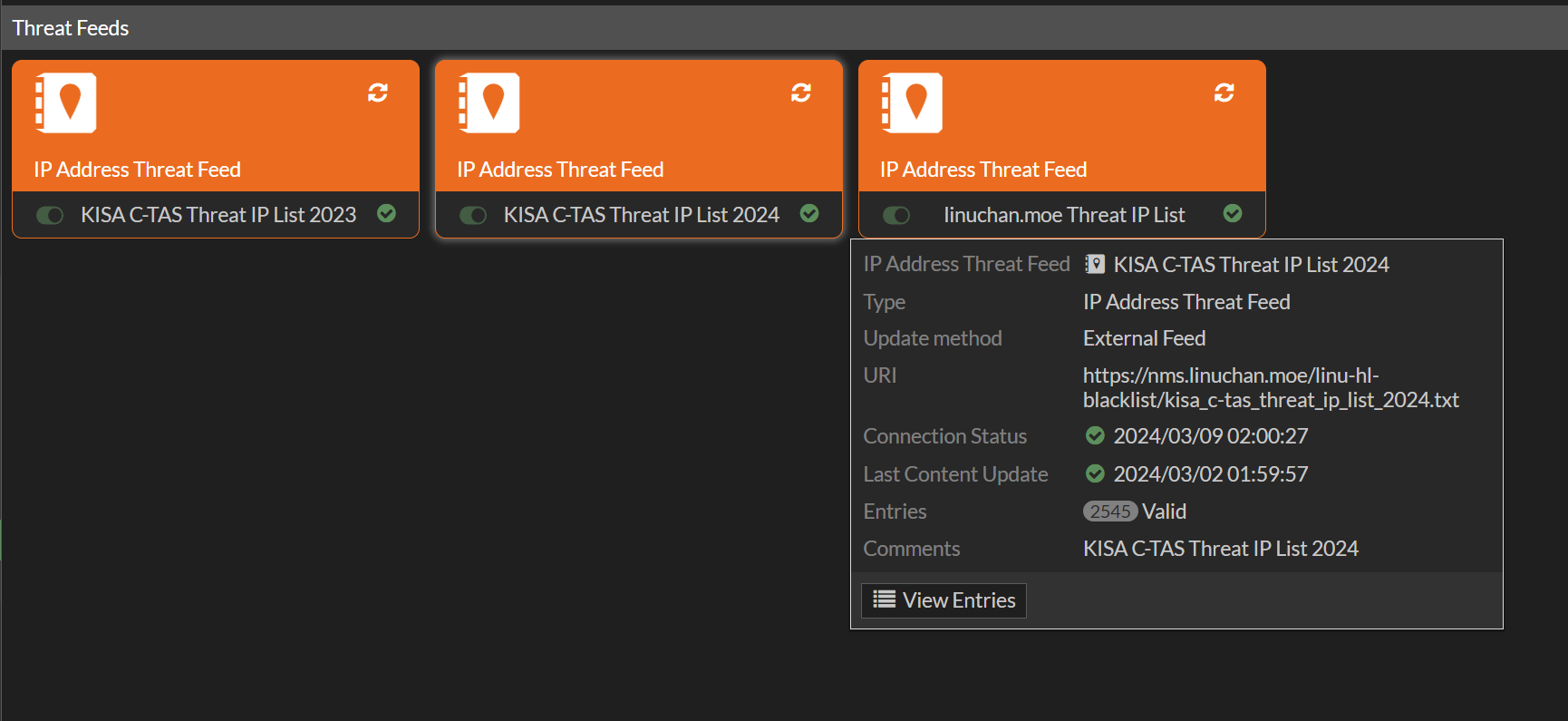Toggle the KISA C-TAS Threat IP List 2024 switch

473,215
